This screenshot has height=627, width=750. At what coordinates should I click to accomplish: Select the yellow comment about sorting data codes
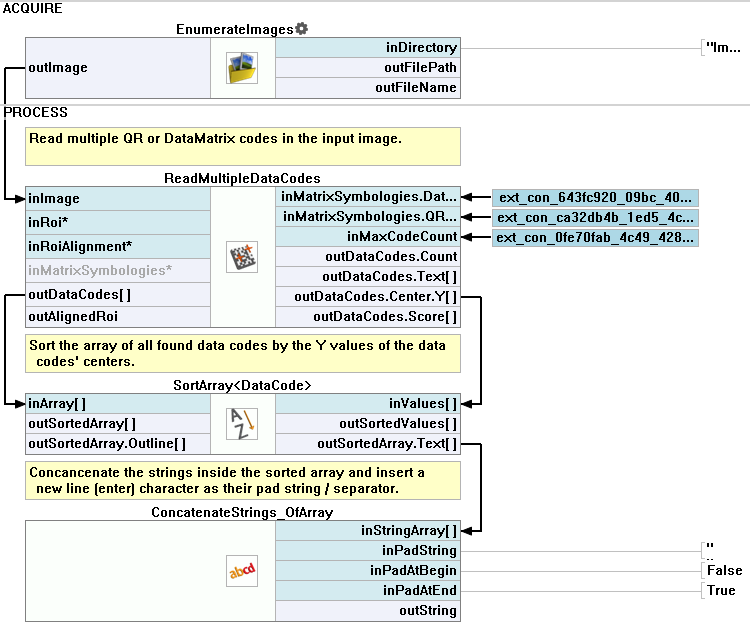[244, 352]
